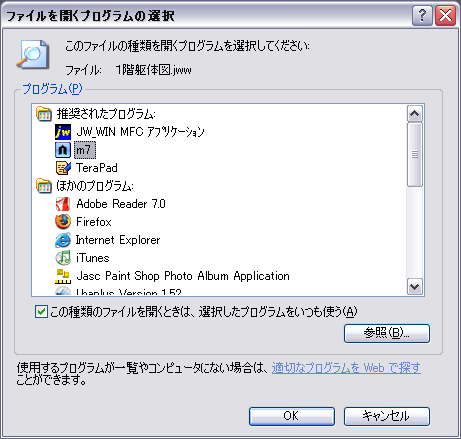
Task: Click the scroll down arrow in program list
Action: click(415, 287)
